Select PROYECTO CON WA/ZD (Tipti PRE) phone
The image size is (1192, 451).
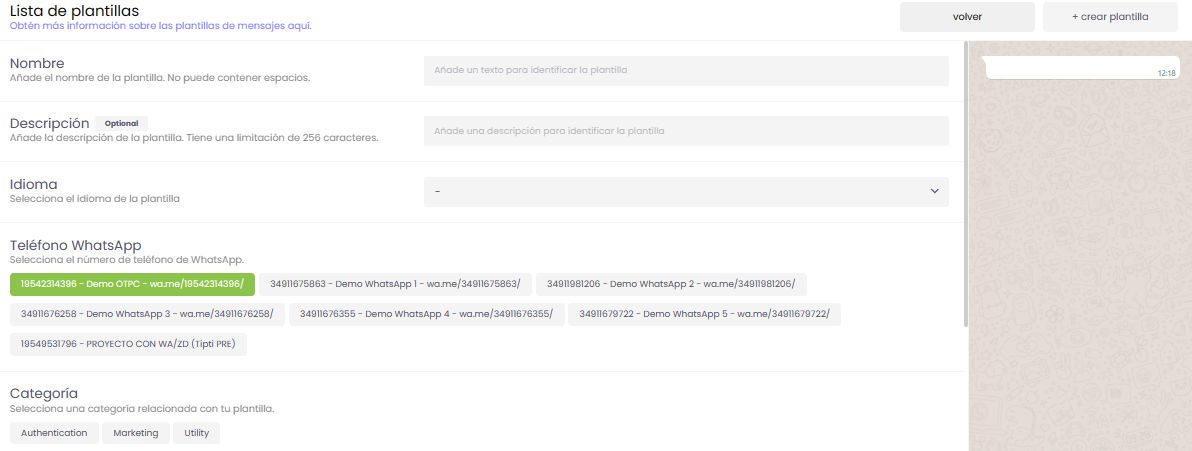pos(128,344)
